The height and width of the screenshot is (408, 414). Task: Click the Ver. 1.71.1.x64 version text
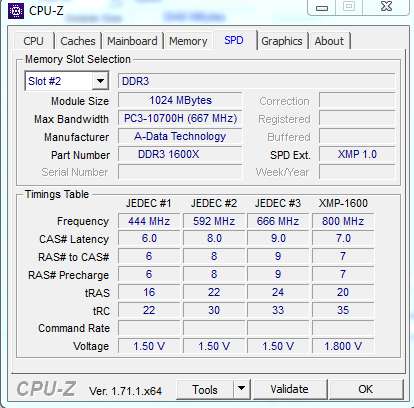125,391
